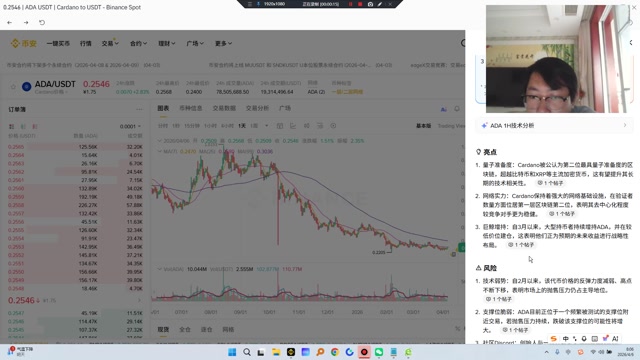Image resolution: width=640 pixels, height=360 pixels.
Task: Switch to the 逐仓 order tab
Action: click(207, 329)
